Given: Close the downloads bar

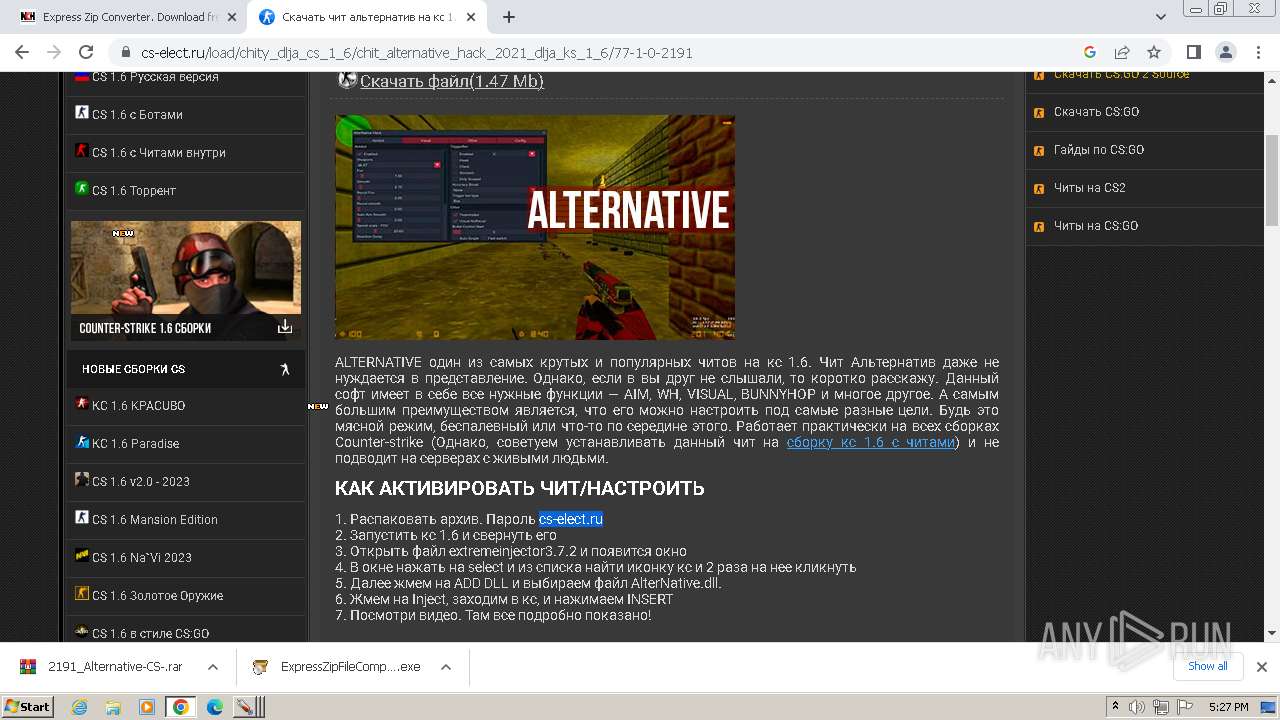Looking at the screenshot, I should 1262,667.
